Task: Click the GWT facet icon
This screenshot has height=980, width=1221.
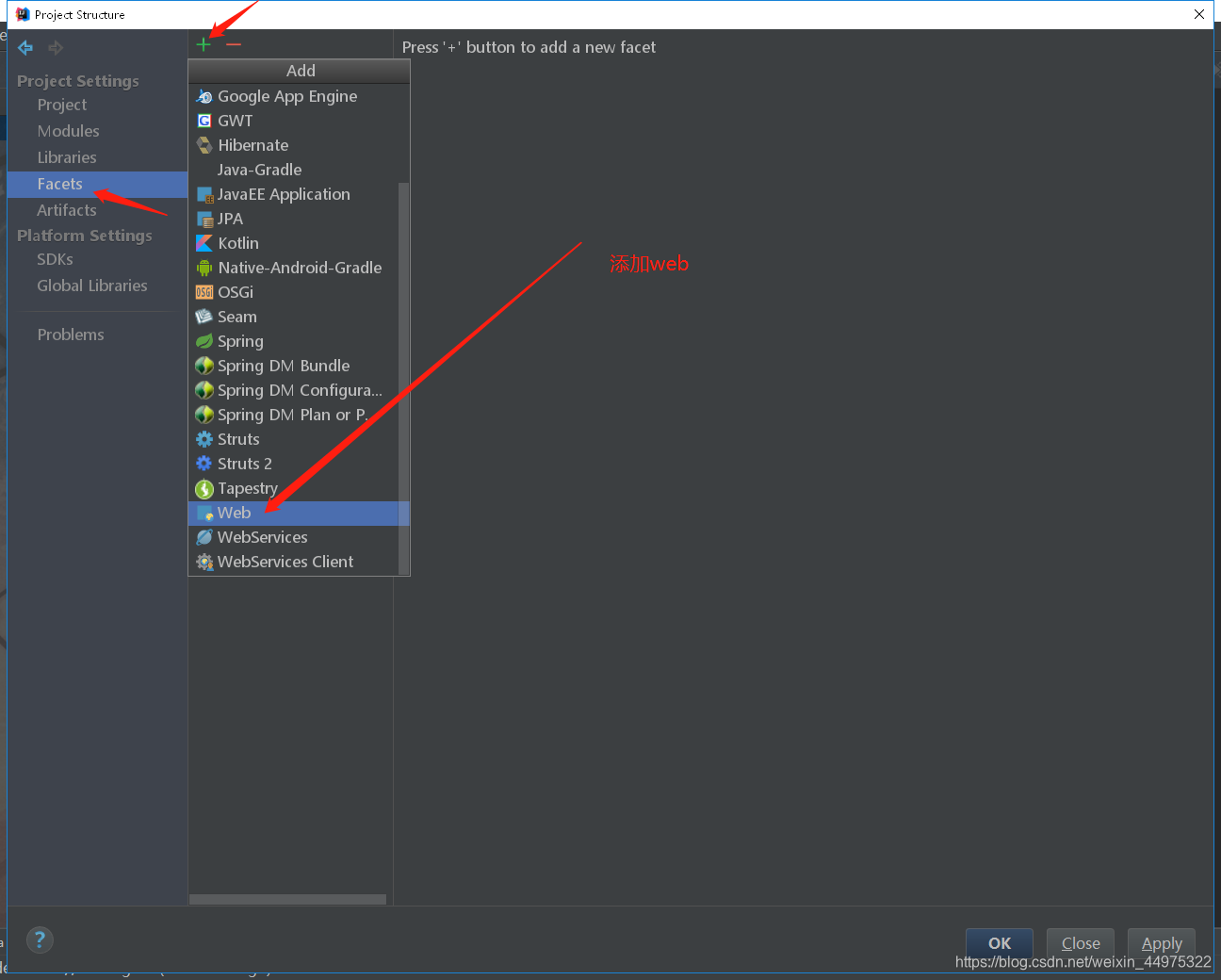Action: pyautogui.click(x=204, y=121)
